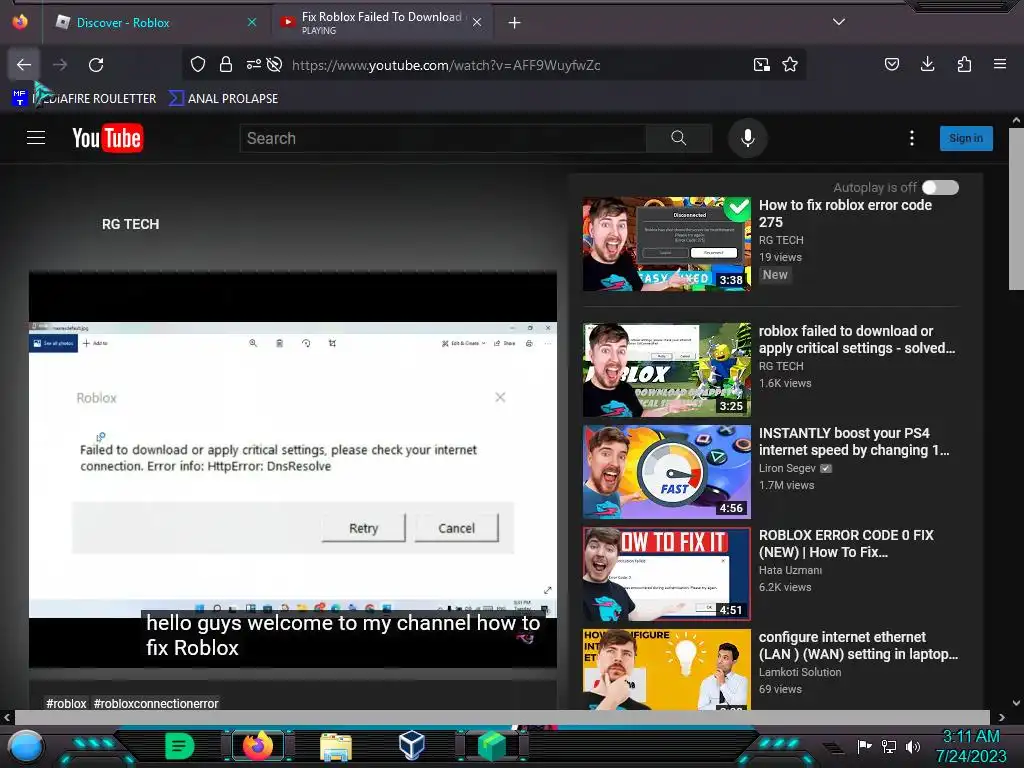Click the Sign in button

pos(966,138)
